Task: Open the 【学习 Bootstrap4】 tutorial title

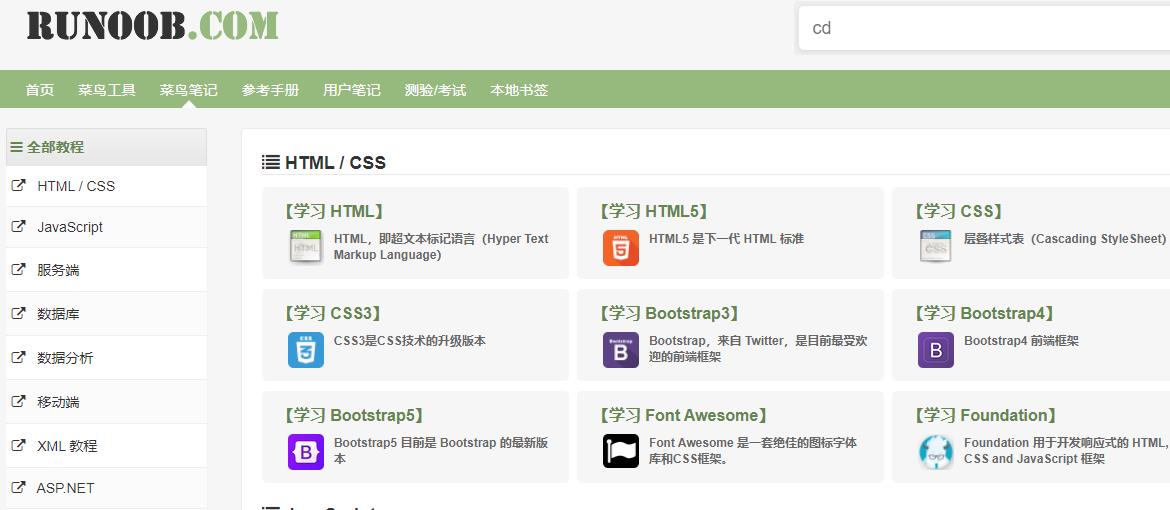Action: pos(984,314)
